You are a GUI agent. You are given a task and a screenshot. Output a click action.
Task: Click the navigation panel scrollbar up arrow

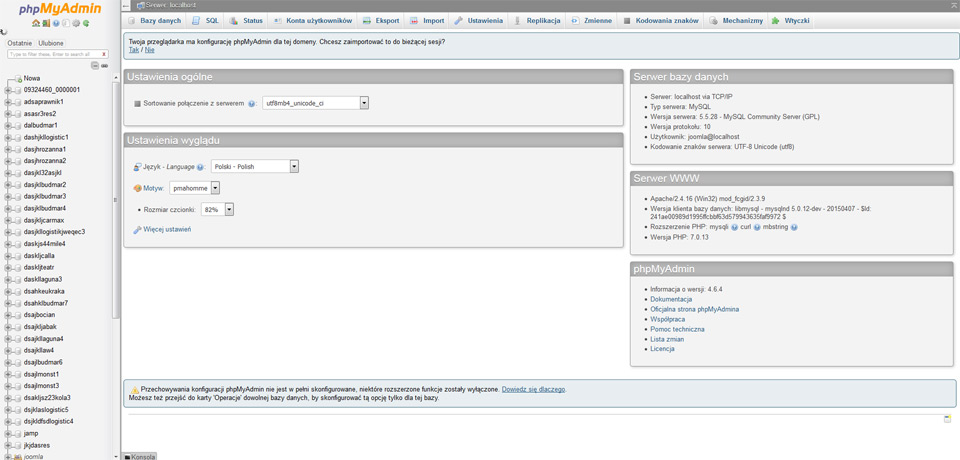click(116, 78)
